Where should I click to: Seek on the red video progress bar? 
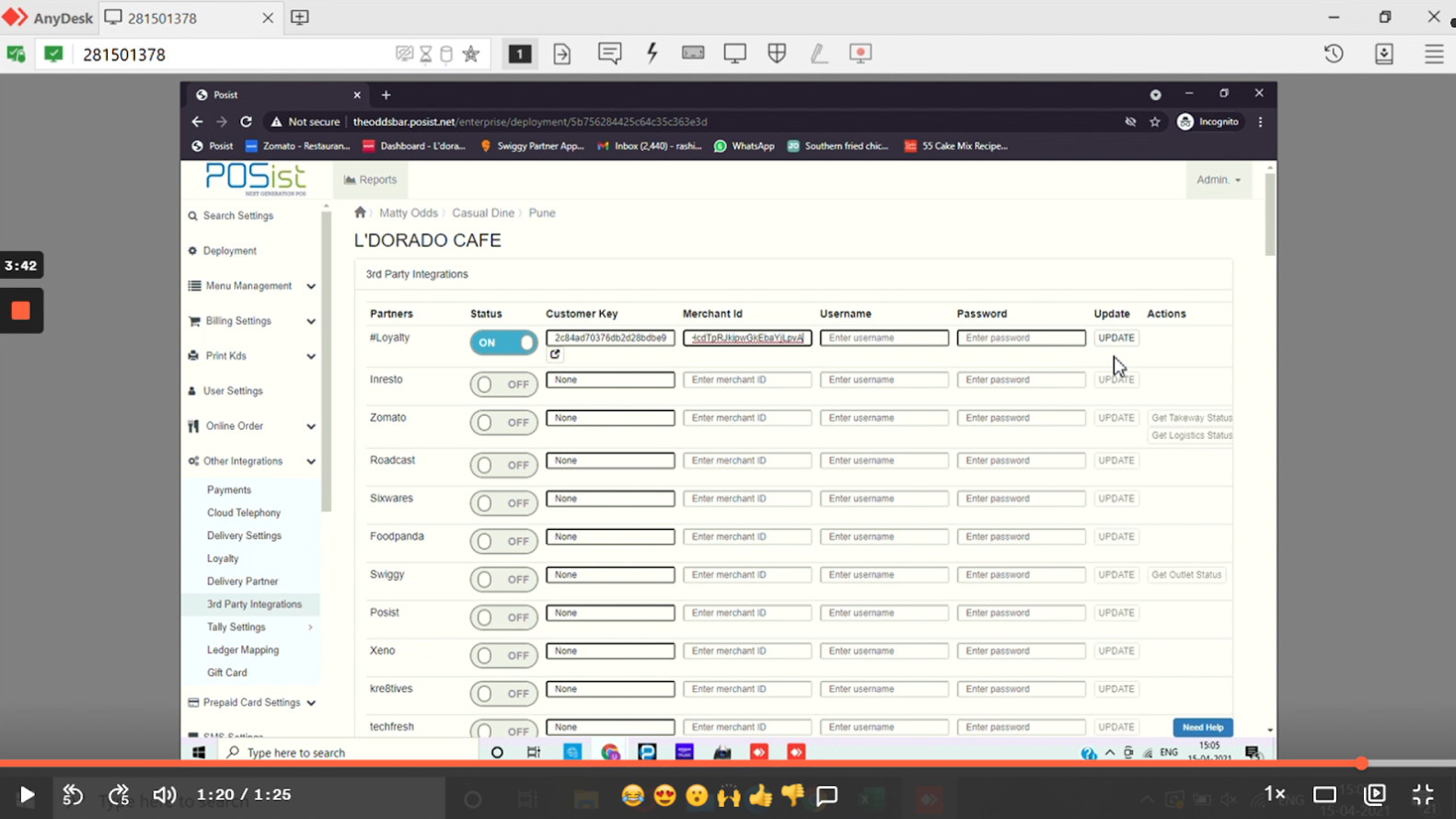[681, 764]
